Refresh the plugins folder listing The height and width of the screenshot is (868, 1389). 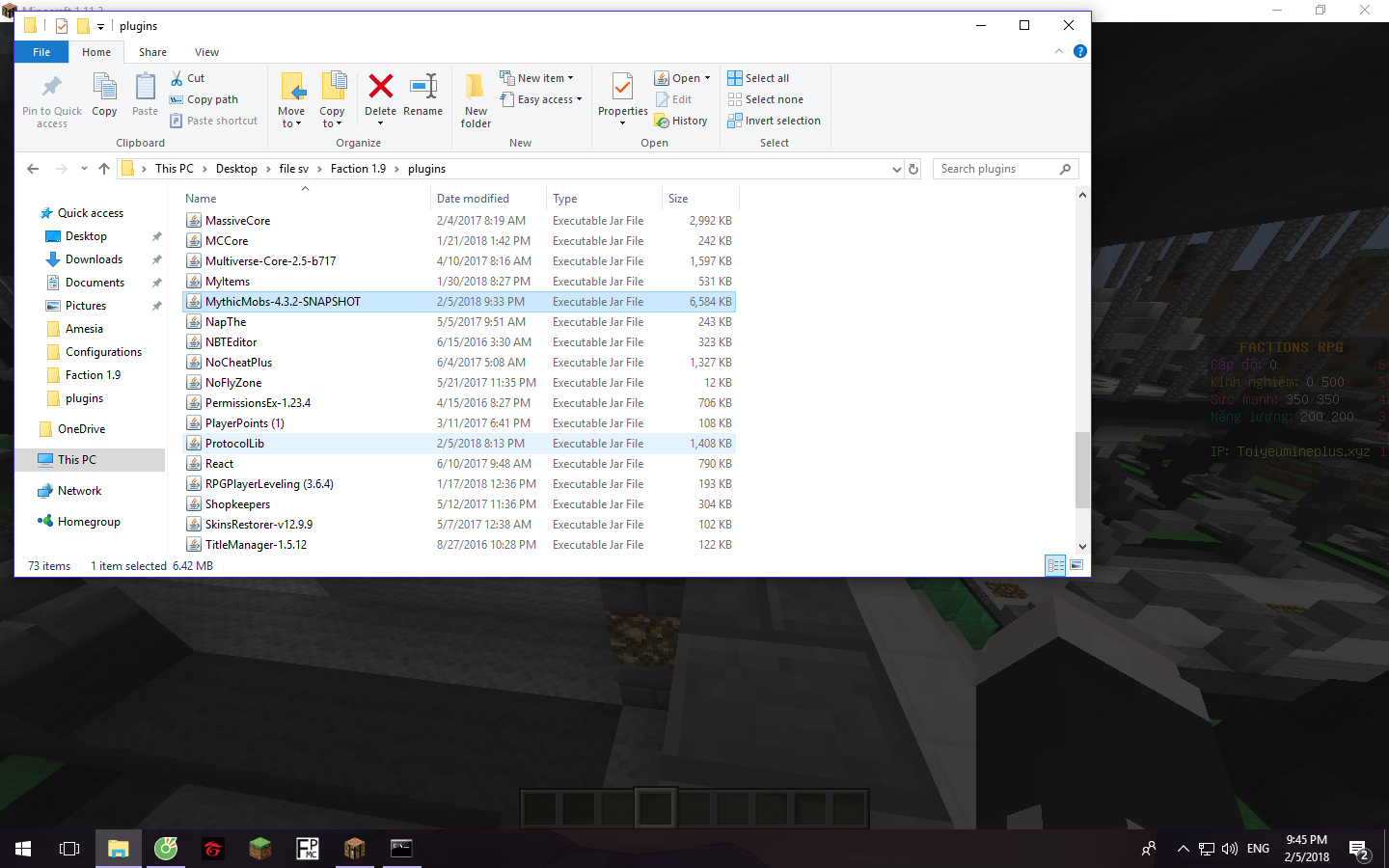[913, 169]
